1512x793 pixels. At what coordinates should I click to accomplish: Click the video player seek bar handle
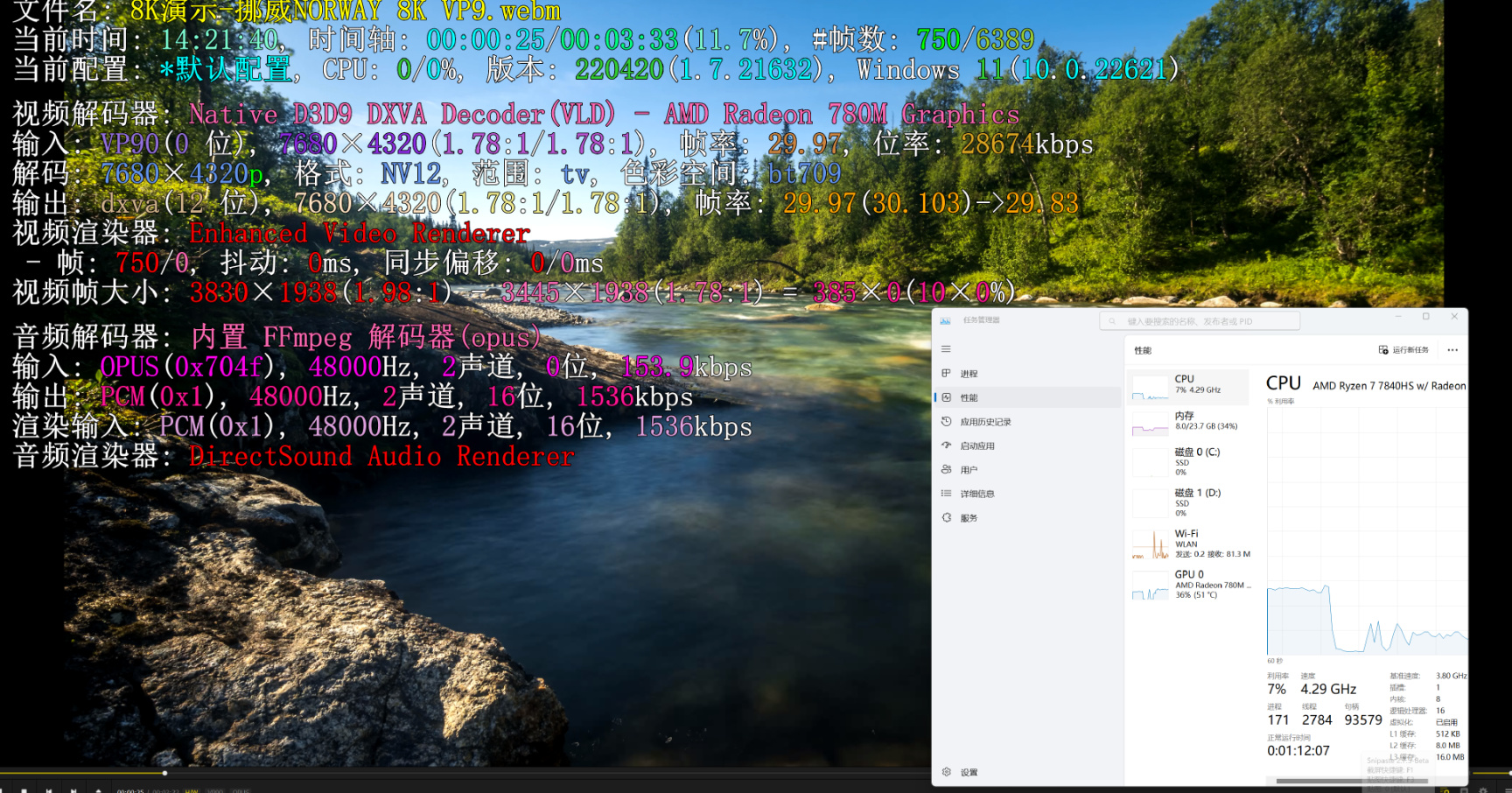pyautogui.click(x=164, y=773)
